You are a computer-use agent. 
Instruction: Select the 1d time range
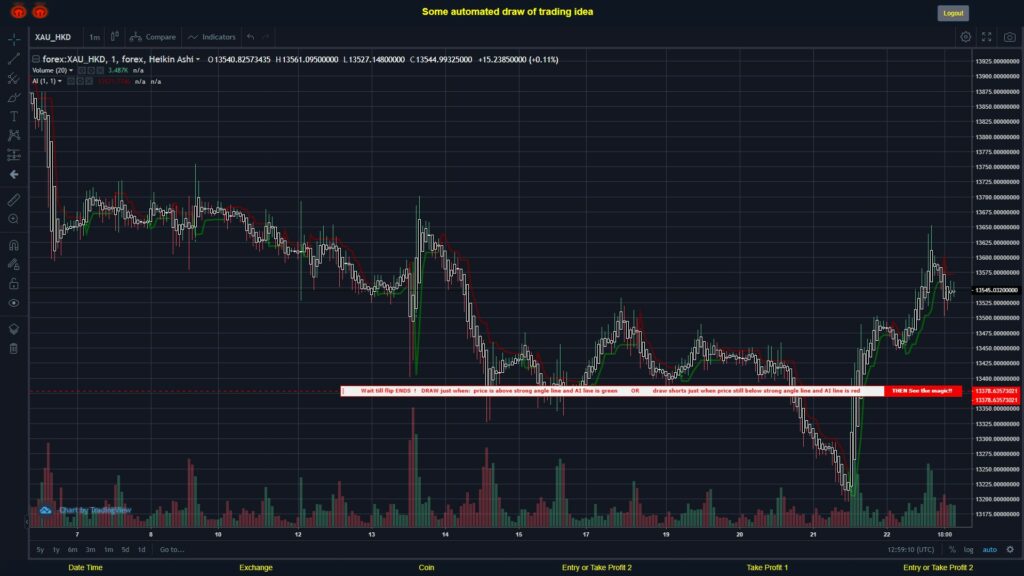142,550
